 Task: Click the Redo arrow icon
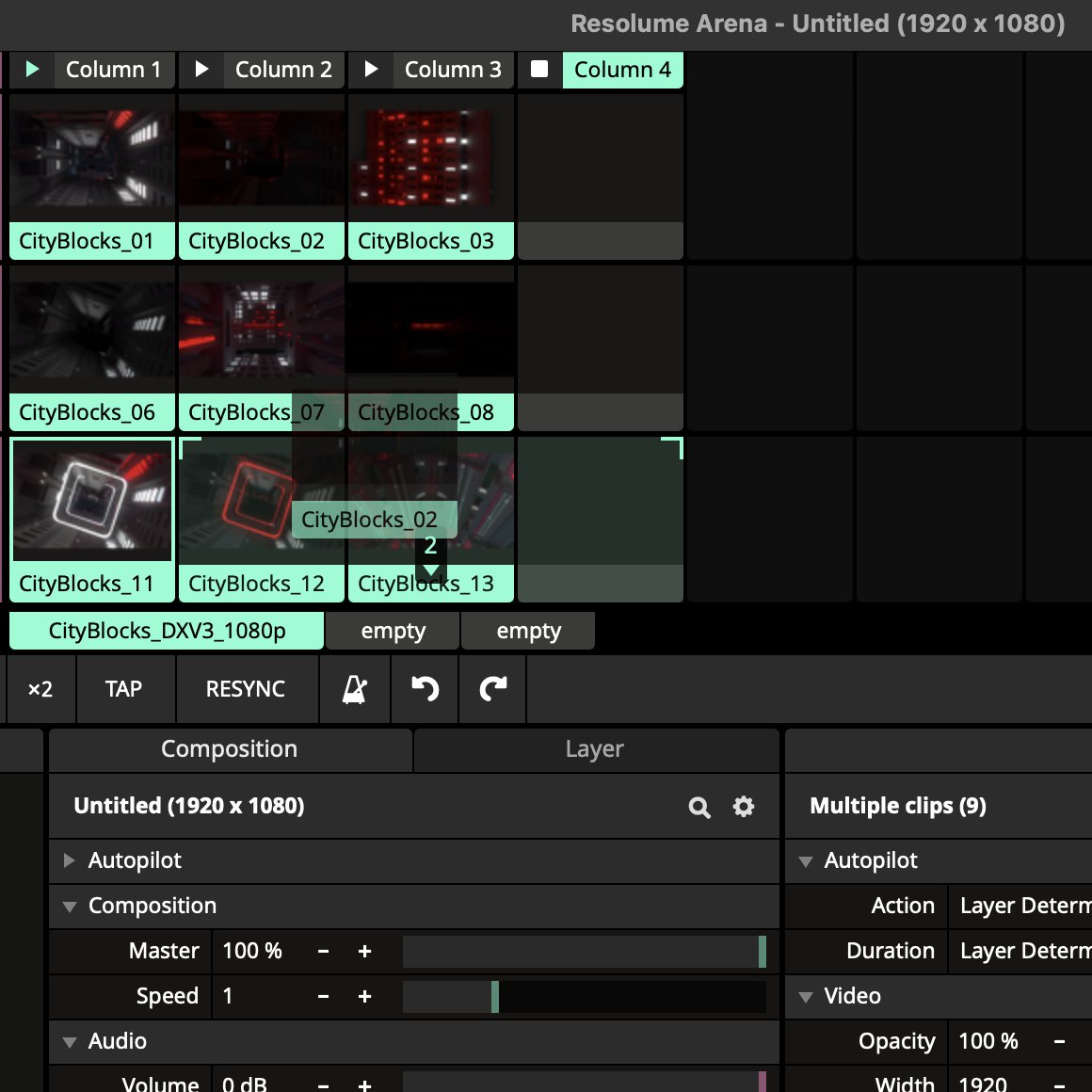click(491, 689)
